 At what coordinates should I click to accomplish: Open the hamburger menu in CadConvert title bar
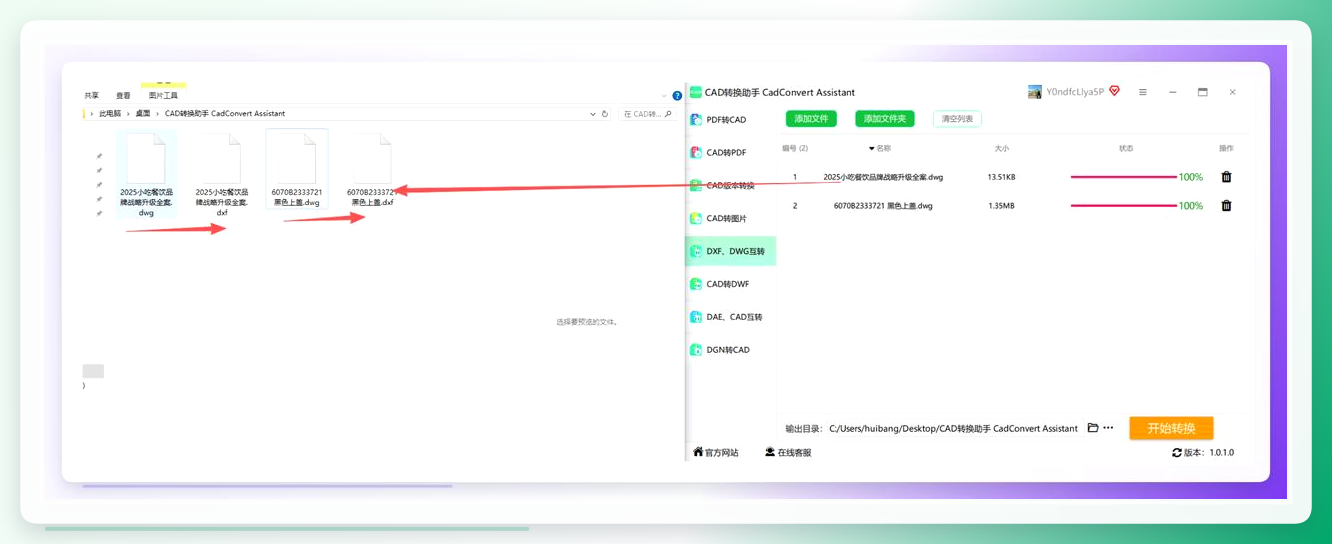click(1143, 92)
